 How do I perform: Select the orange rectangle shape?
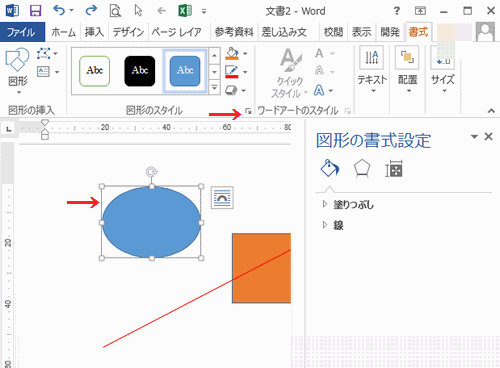point(261,268)
